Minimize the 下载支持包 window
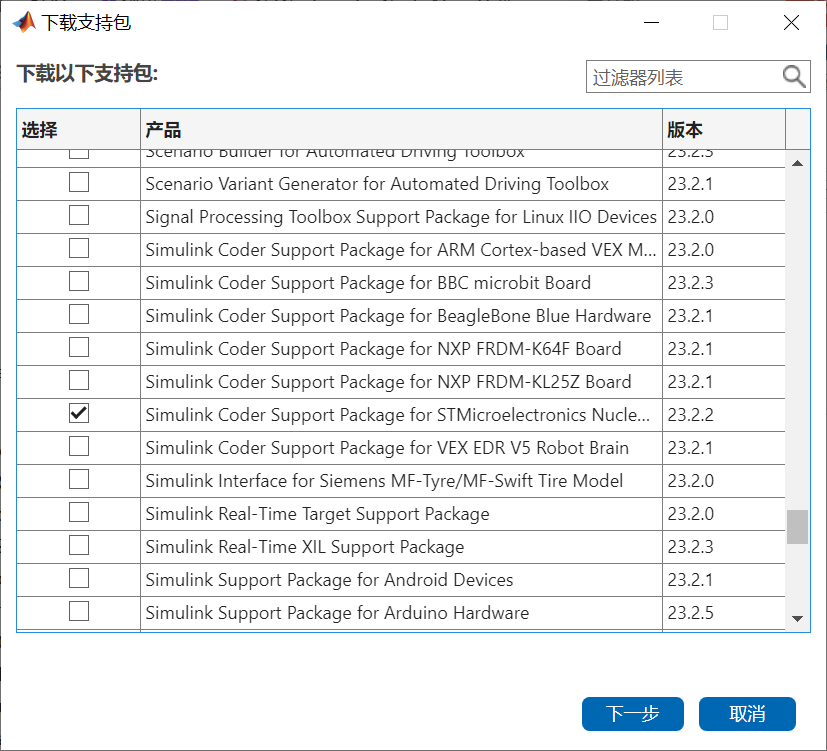This screenshot has height=751, width=827. [x=651, y=23]
